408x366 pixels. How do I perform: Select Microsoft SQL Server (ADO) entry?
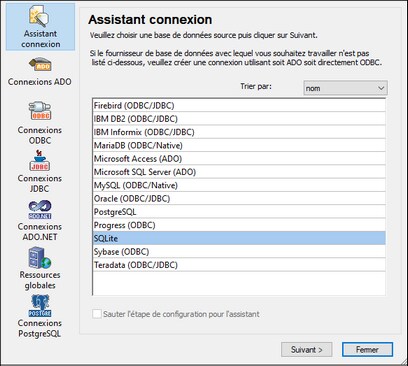coord(239,172)
